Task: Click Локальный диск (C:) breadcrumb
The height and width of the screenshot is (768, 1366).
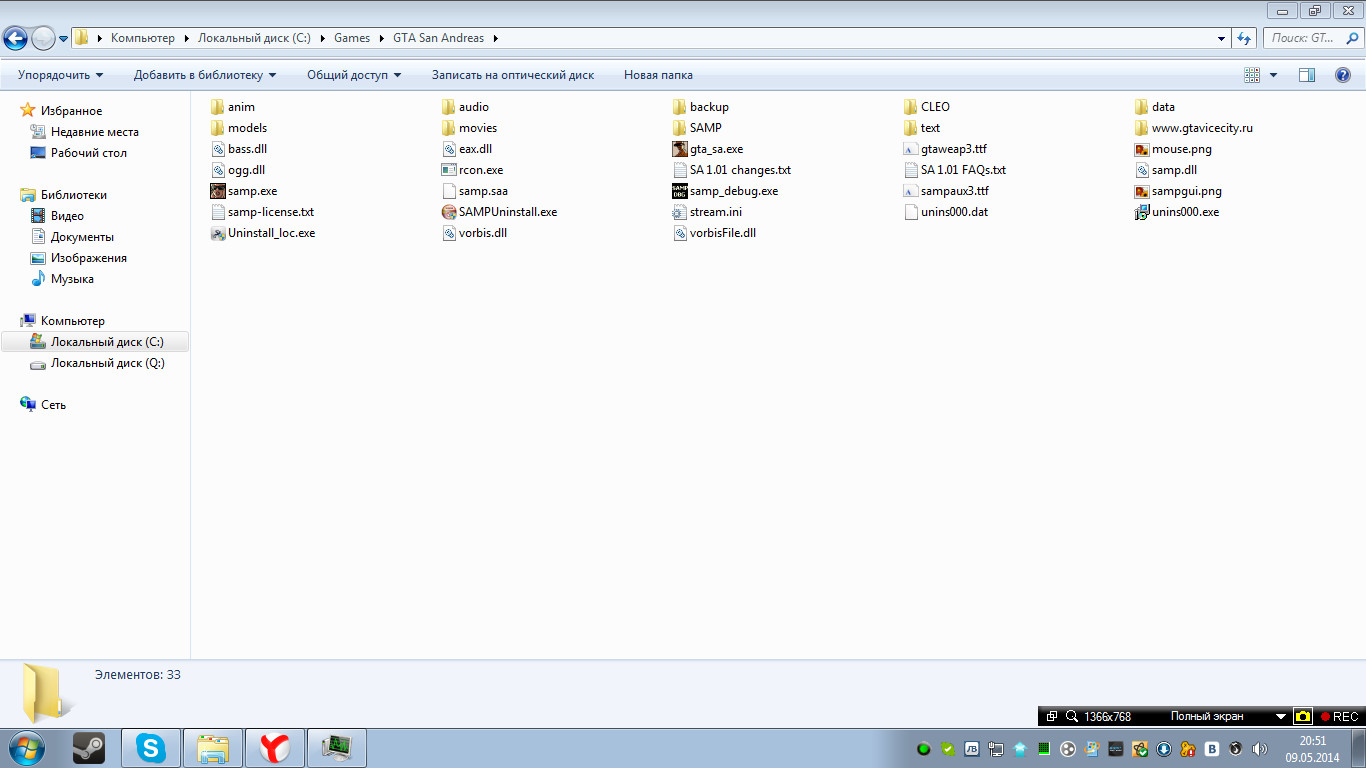Action: click(x=254, y=38)
